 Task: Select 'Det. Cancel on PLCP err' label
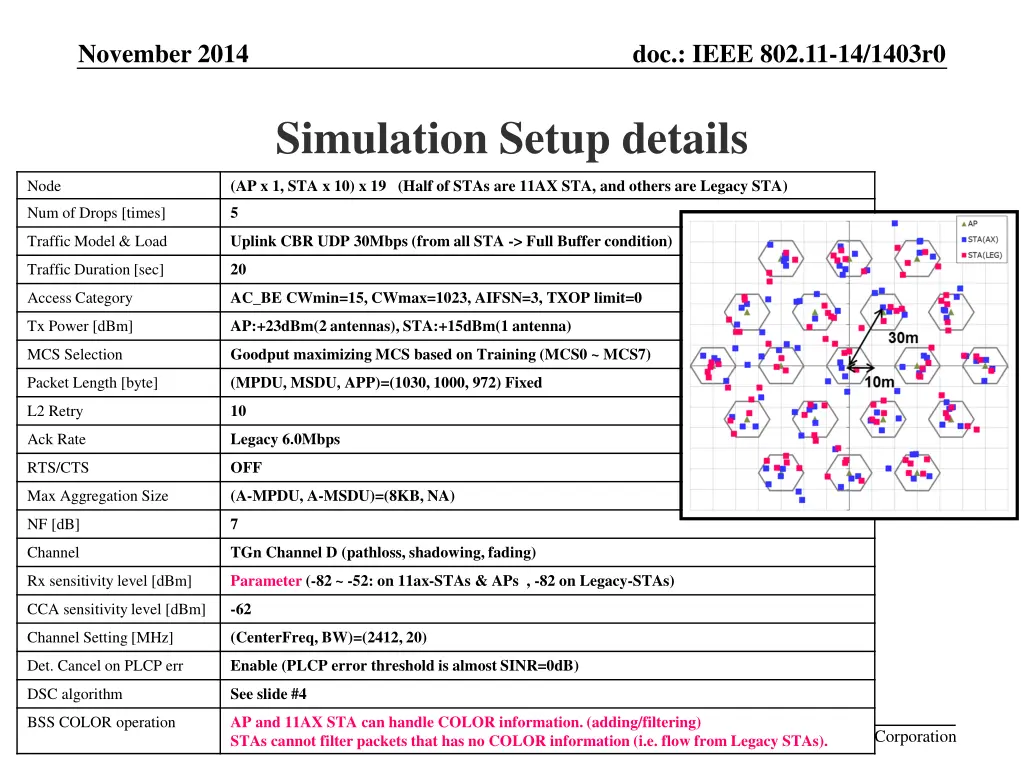(x=105, y=666)
